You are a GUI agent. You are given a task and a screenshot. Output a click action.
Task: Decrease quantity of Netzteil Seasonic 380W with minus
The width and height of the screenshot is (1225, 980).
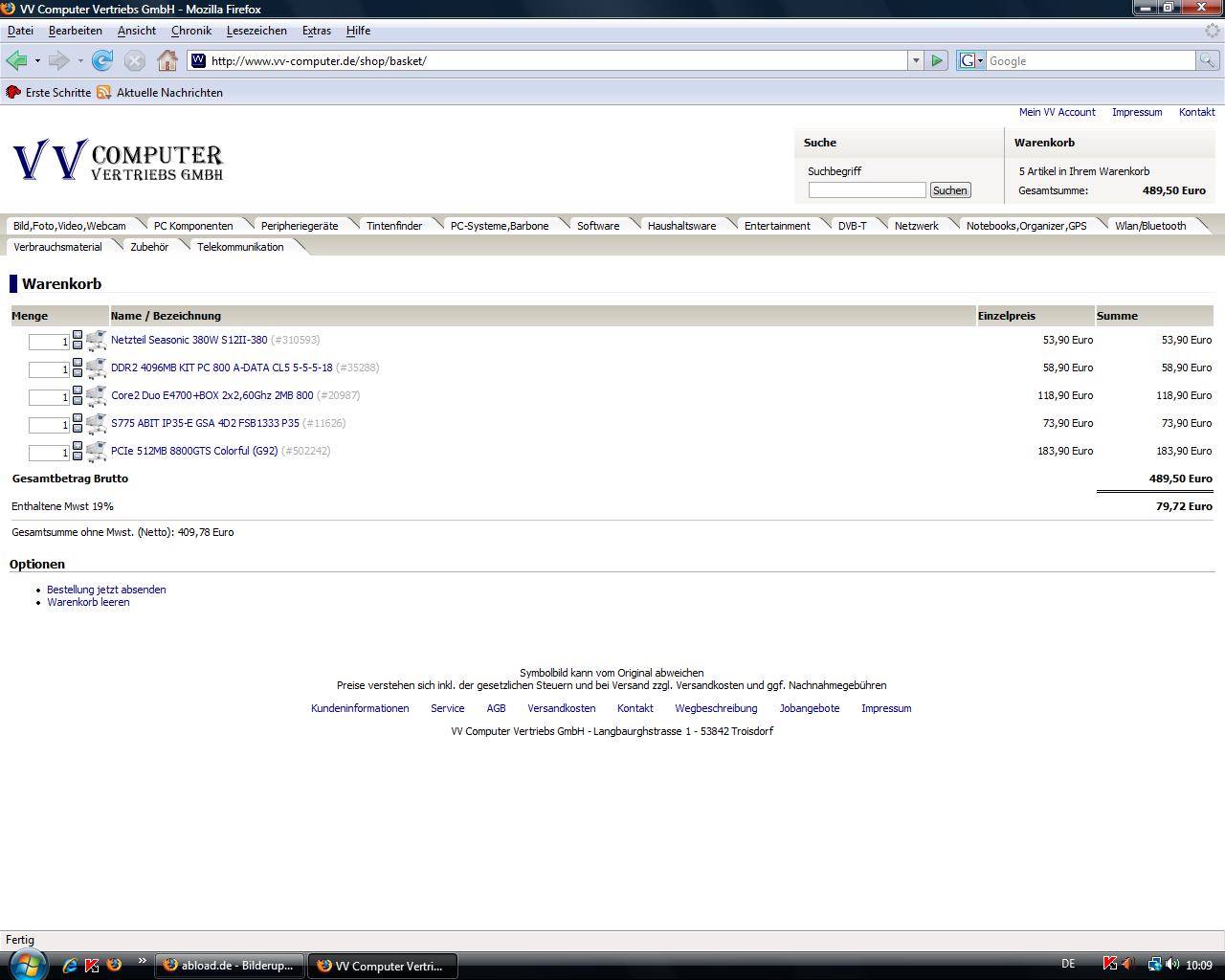pos(78,345)
